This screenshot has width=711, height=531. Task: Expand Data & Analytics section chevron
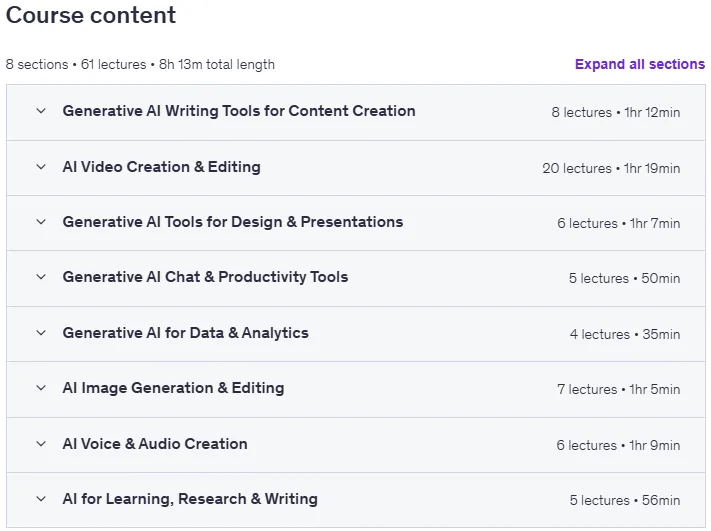41,333
